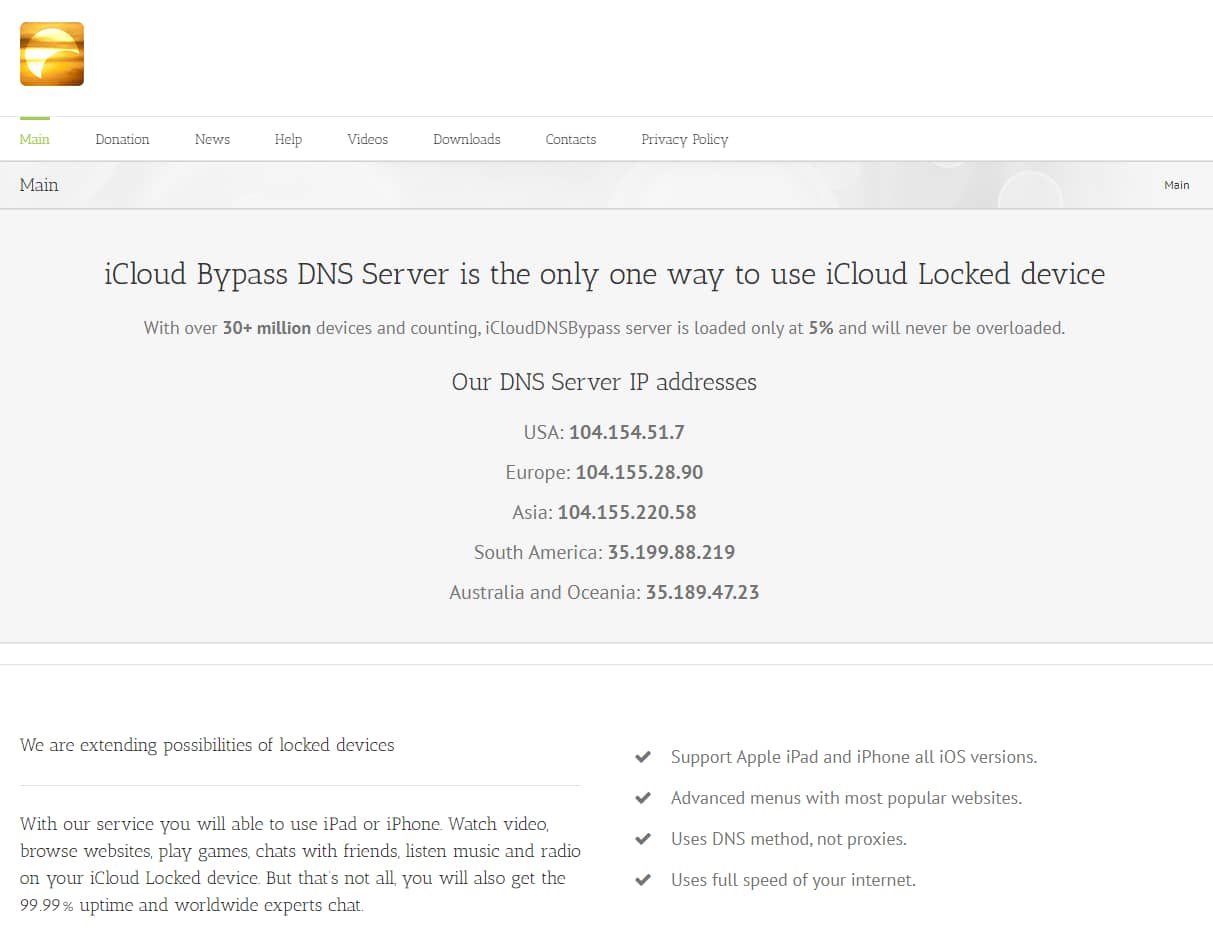The width and height of the screenshot is (1213, 937).
Task: Click checkmark icon beside iOS versions support
Action: [x=643, y=757]
